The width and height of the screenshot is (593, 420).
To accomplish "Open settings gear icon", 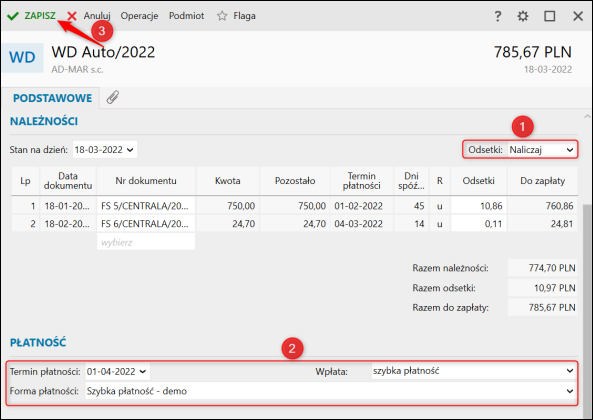I will 523,16.
